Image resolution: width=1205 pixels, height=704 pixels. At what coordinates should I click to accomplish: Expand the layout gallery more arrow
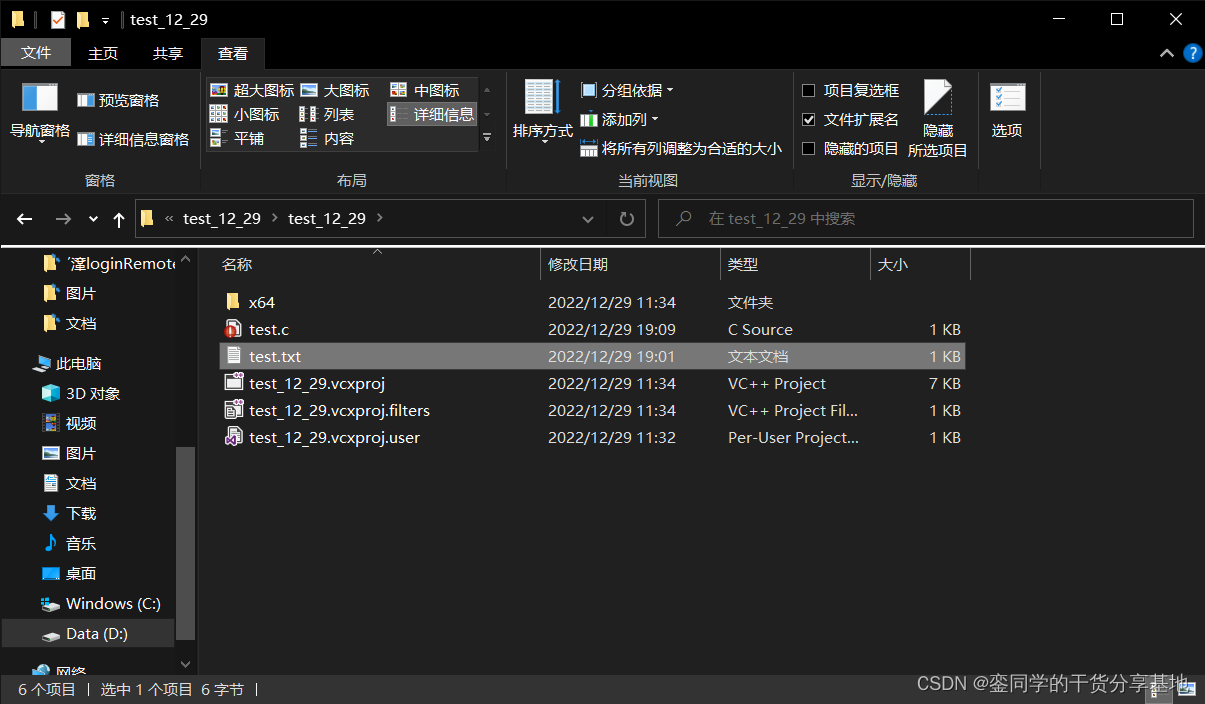coord(487,137)
